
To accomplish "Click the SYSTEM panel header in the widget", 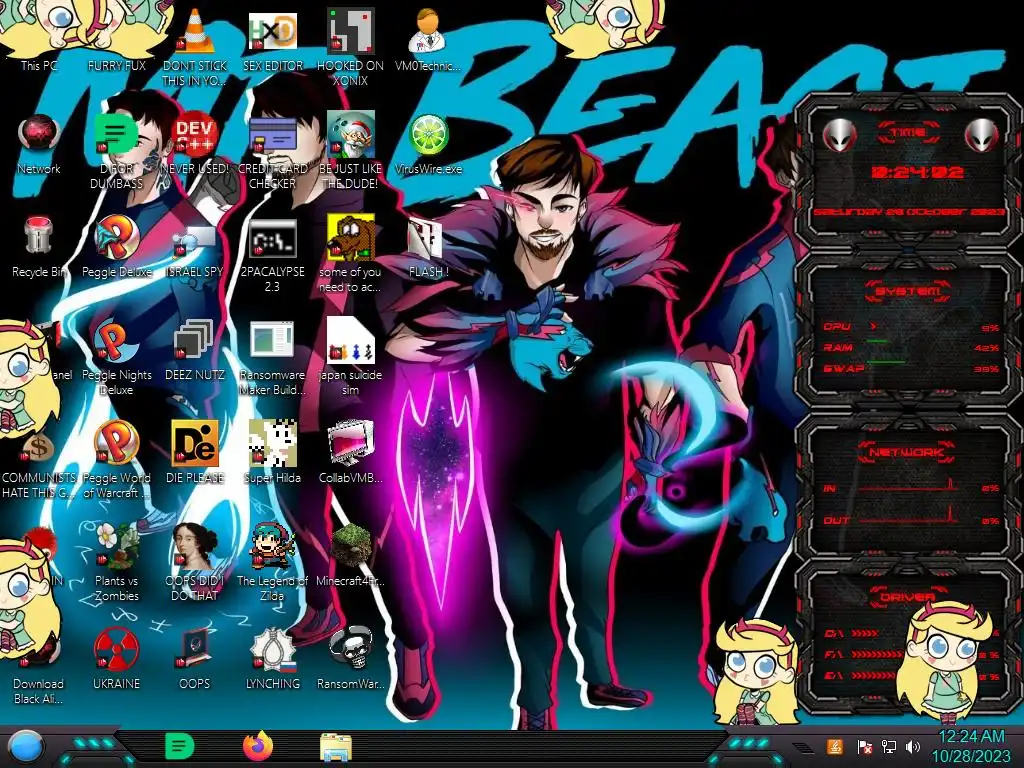I will coord(908,291).
